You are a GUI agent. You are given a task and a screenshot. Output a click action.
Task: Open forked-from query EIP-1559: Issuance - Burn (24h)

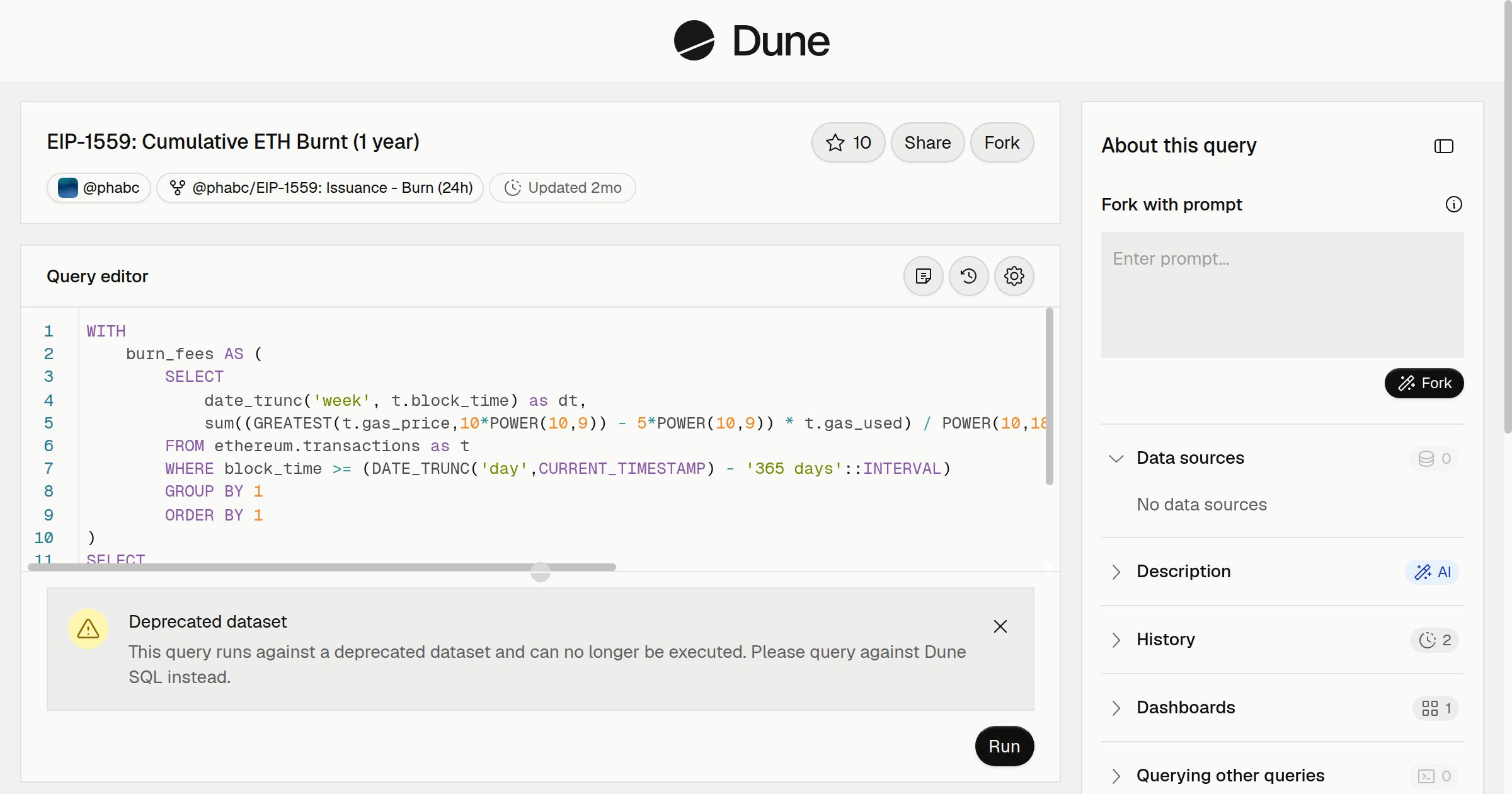(320, 188)
